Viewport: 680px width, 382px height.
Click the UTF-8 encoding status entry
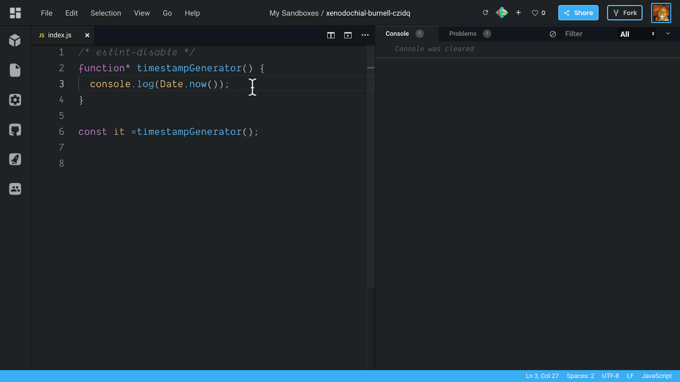pos(610,376)
